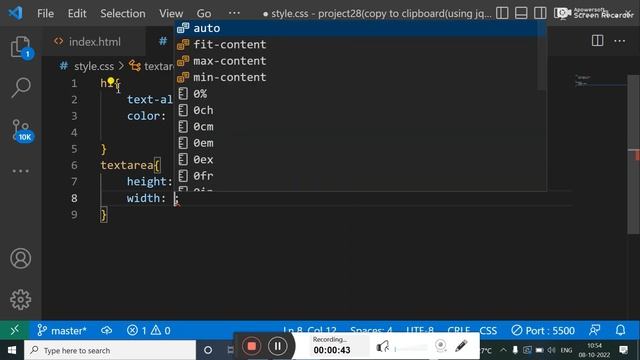Open the Accounts menu icon
Image resolution: width=640 pixels, height=360 pixels.
[x=20, y=258]
